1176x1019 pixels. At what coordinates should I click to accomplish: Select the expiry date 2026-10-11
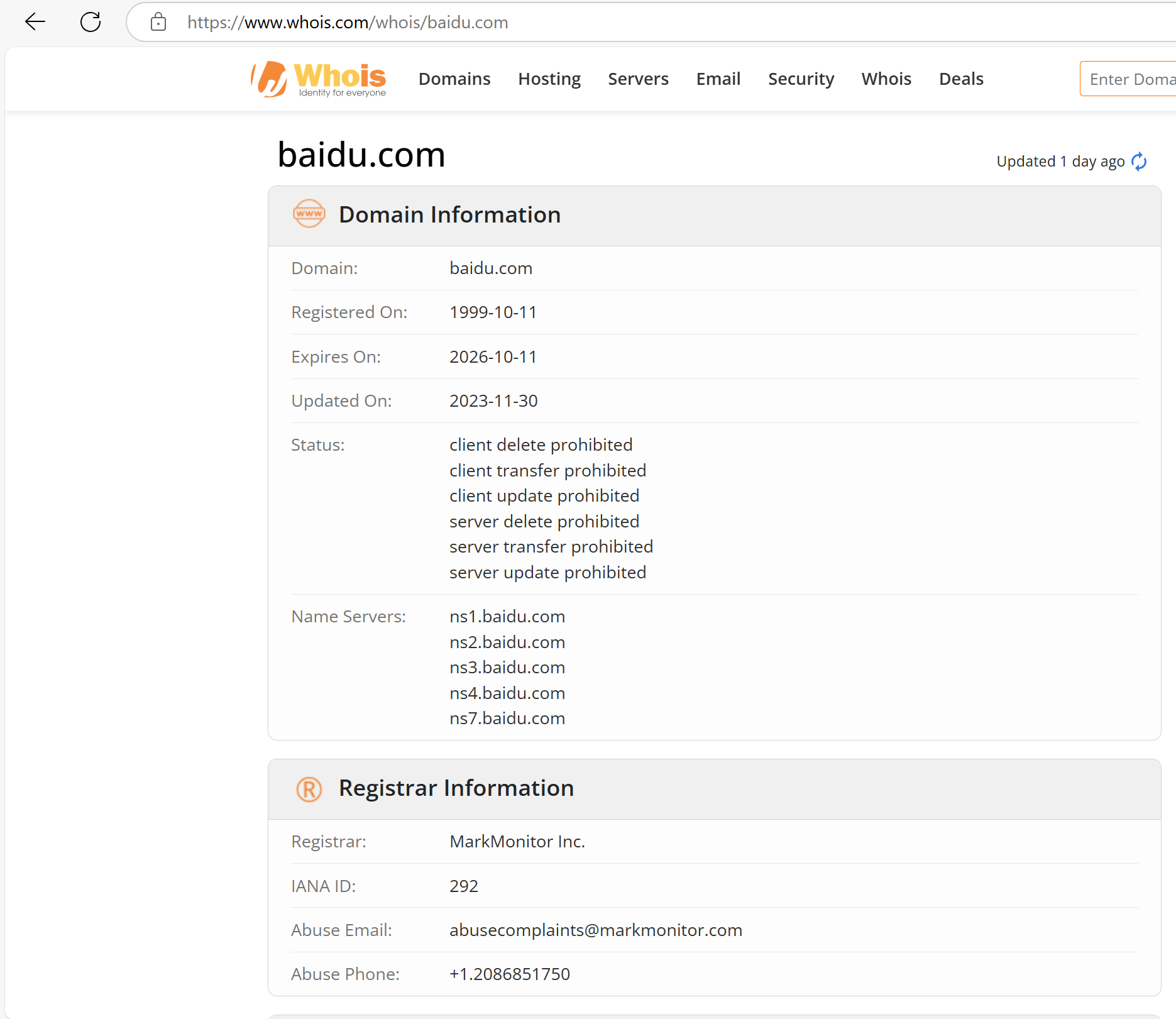493,357
